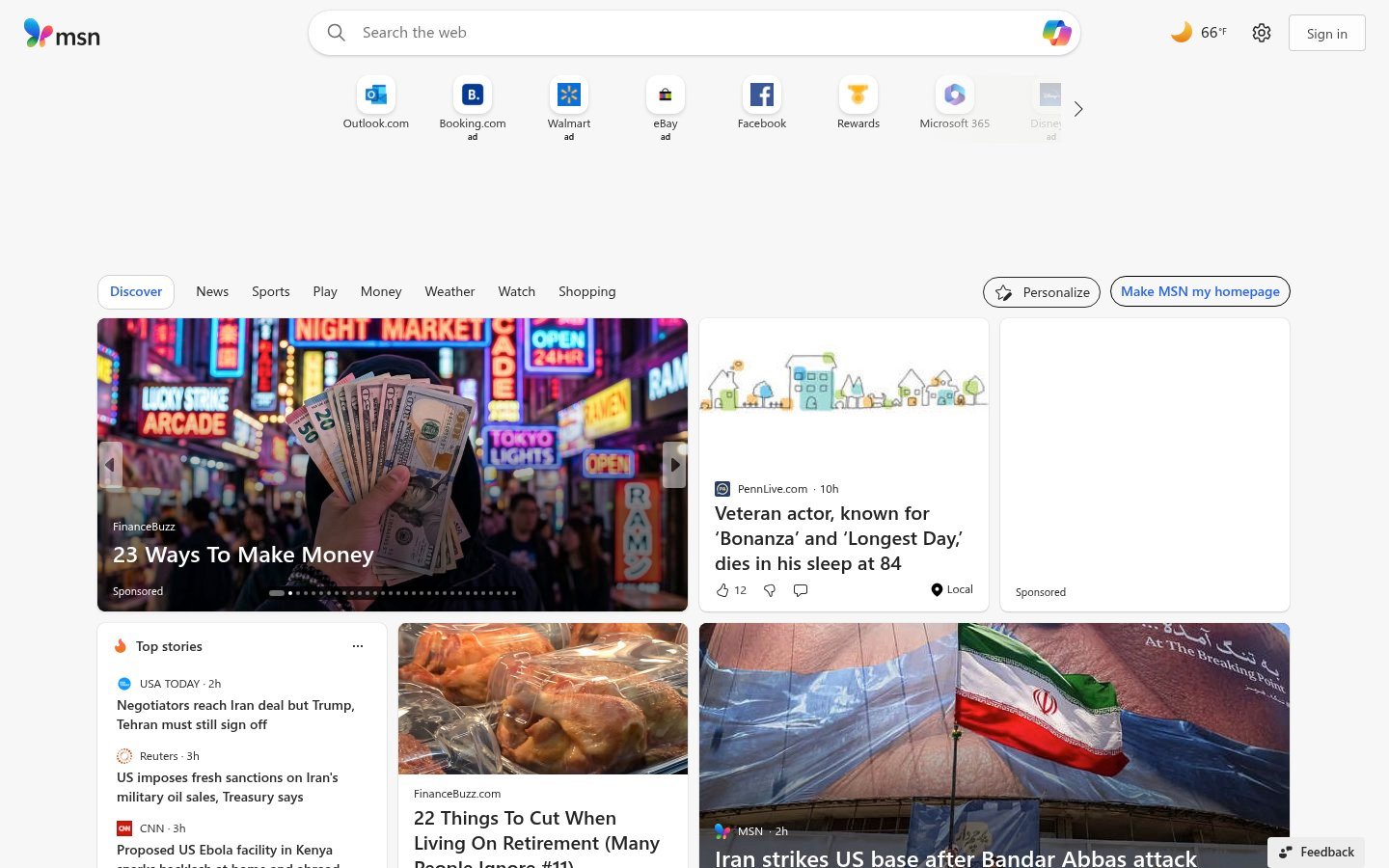Switch to the Sports tab
The height and width of the screenshot is (868, 1389).
pos(271,291)
